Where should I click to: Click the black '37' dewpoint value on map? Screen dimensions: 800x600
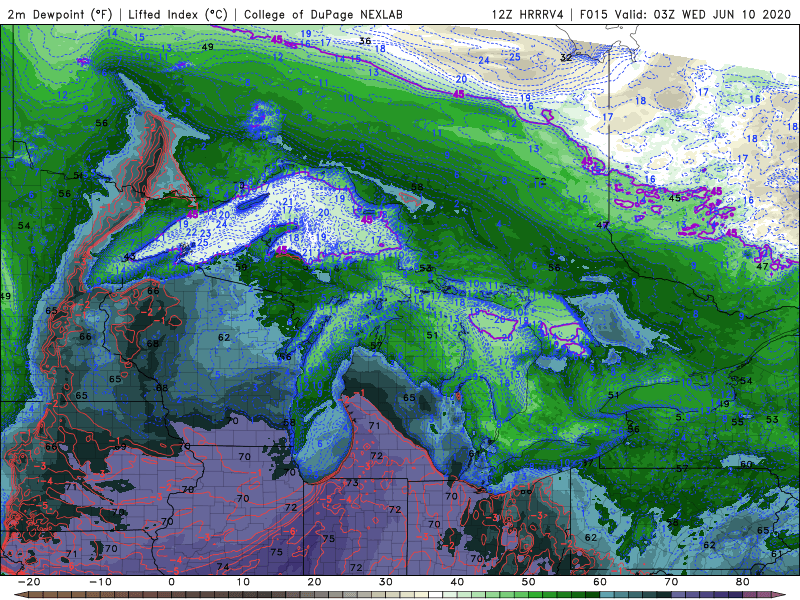click(587, 463)
